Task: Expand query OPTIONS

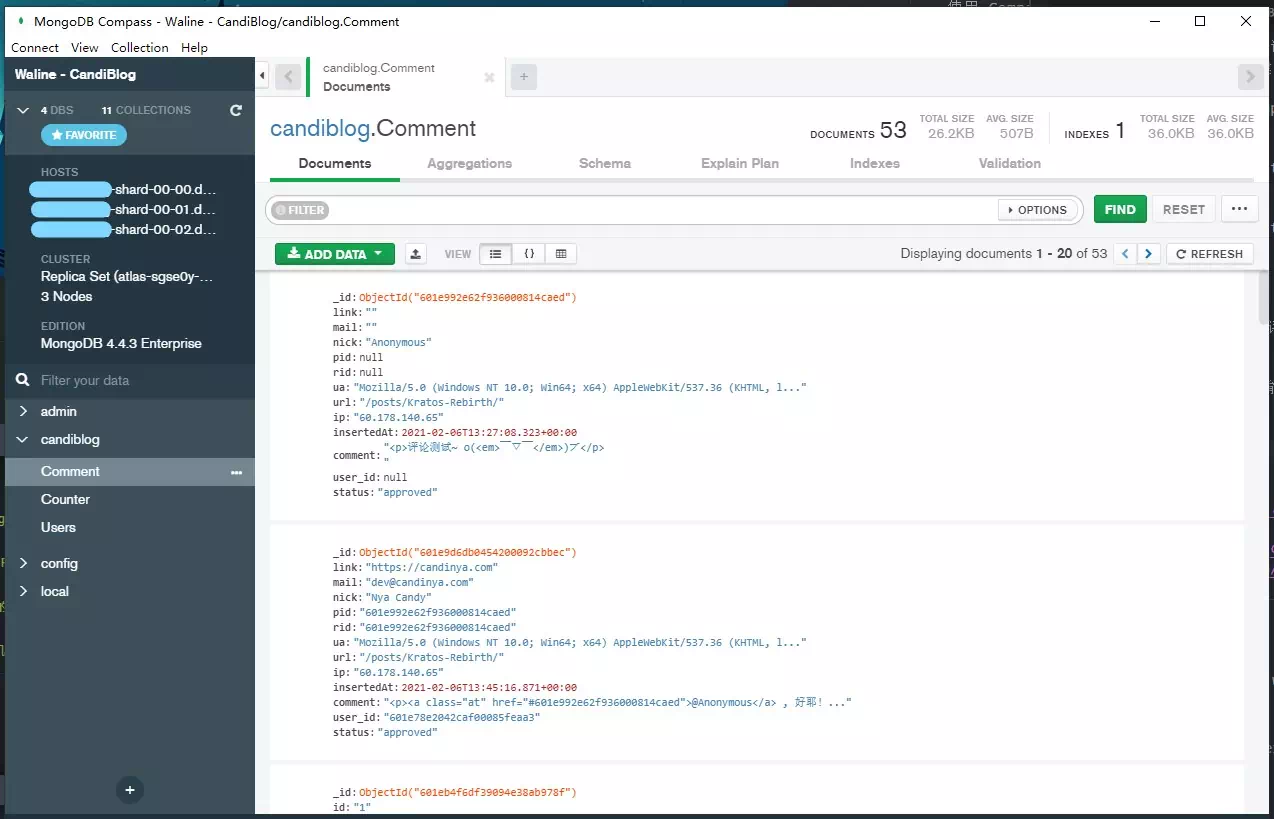Action: 1039,210
